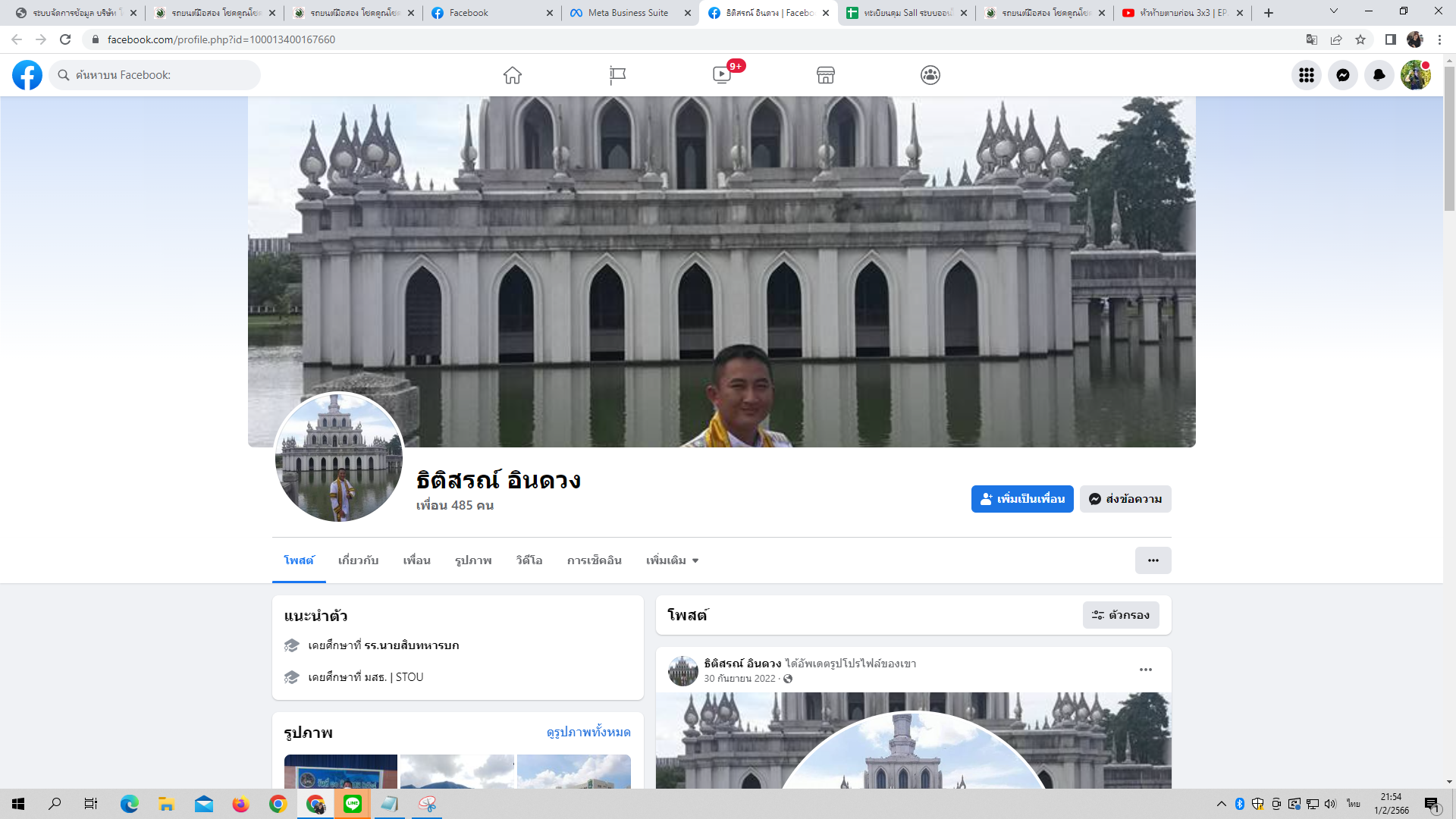Click the เพิ่มเป็นเพื่อน button
Image resolution: width=1456 pixels, height=819 pixels.
click(1021, 499)
